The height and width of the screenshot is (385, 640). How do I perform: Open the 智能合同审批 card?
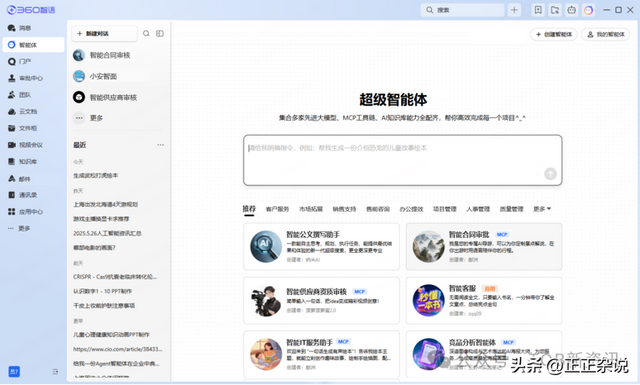click(x=484, y=246)
